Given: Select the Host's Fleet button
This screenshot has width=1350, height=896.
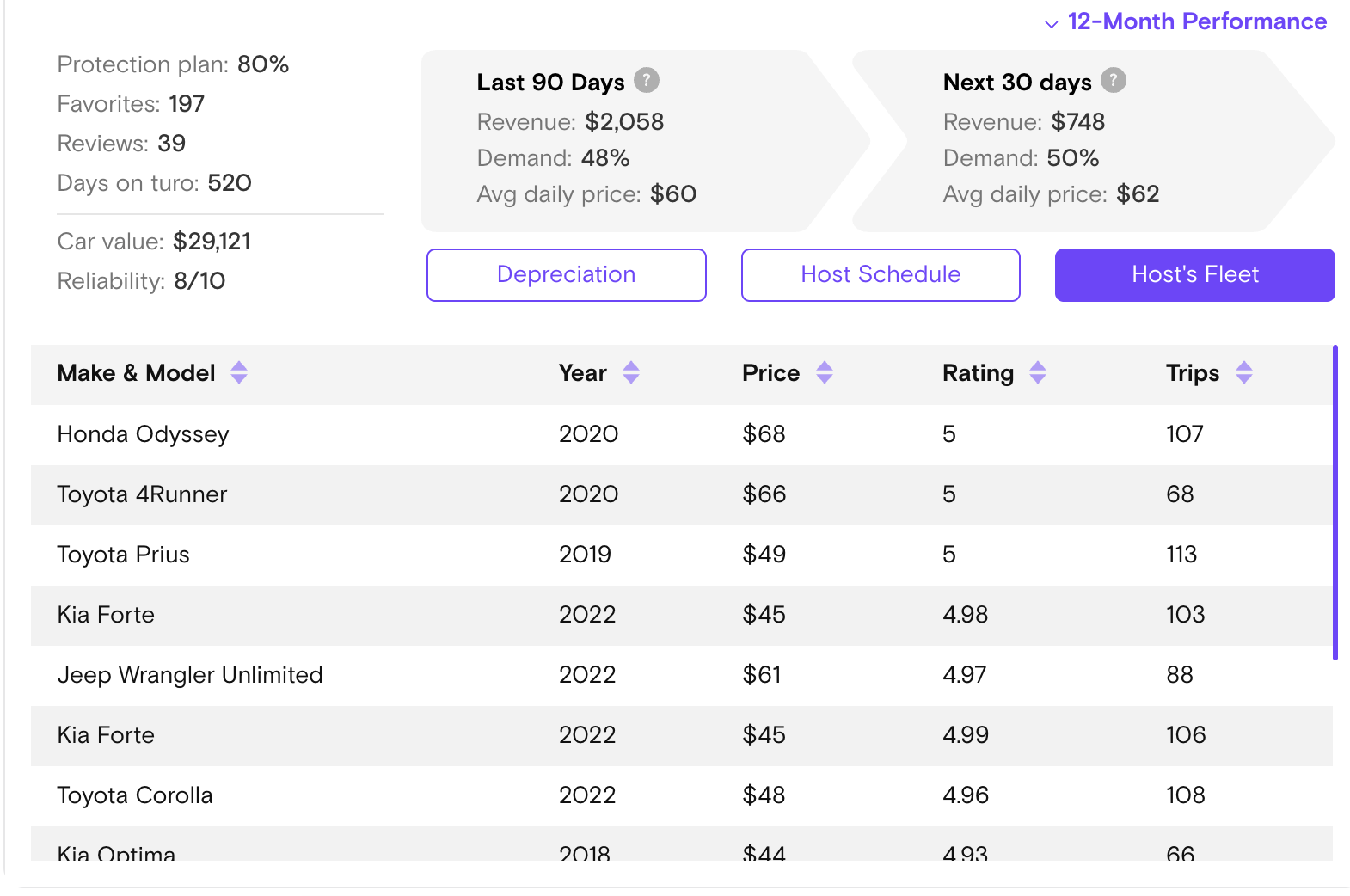Looking at the screenshot, I should [x=1195, y=275].
